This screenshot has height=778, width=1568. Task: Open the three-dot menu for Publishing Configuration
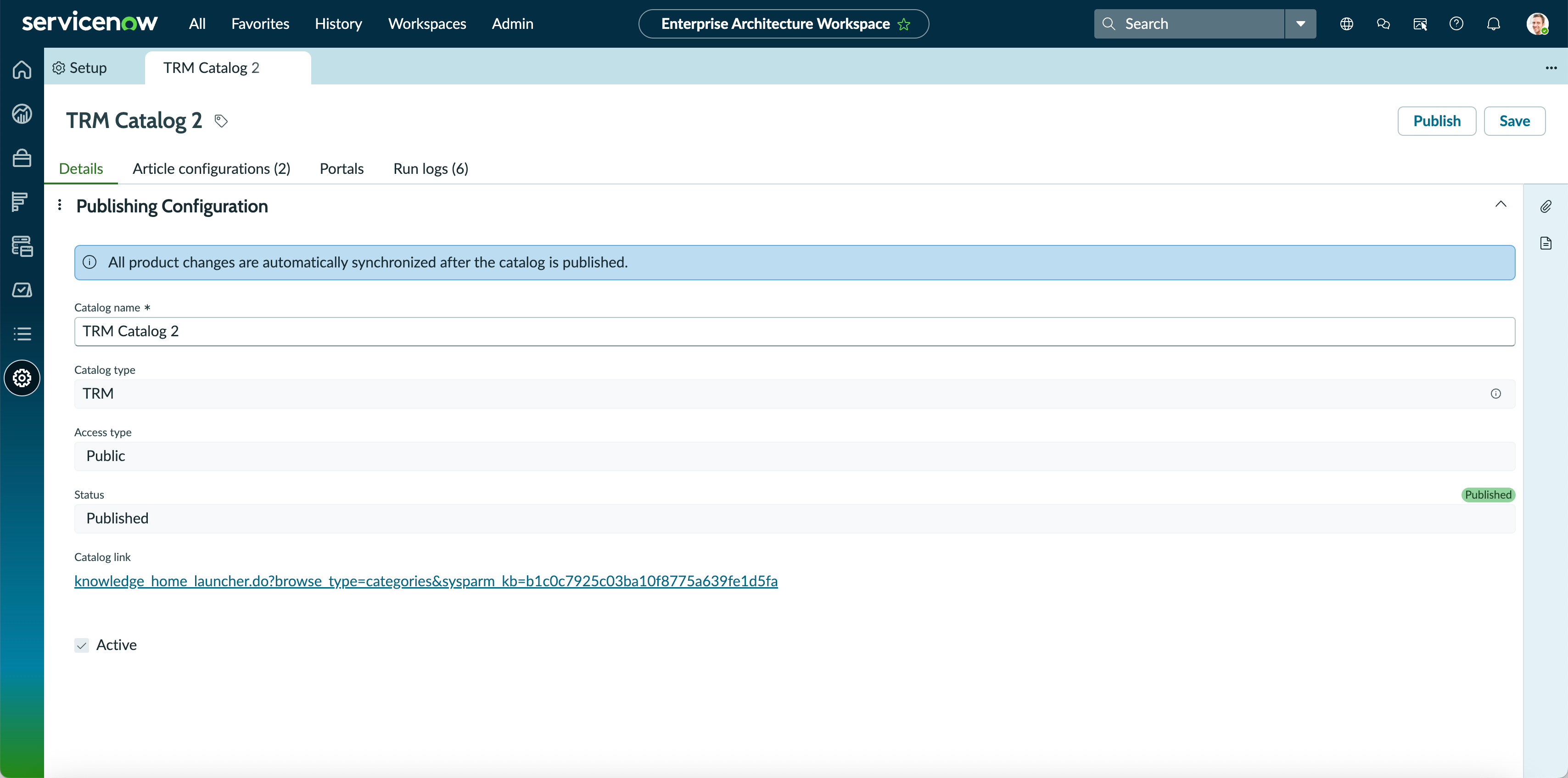[60, 205]
